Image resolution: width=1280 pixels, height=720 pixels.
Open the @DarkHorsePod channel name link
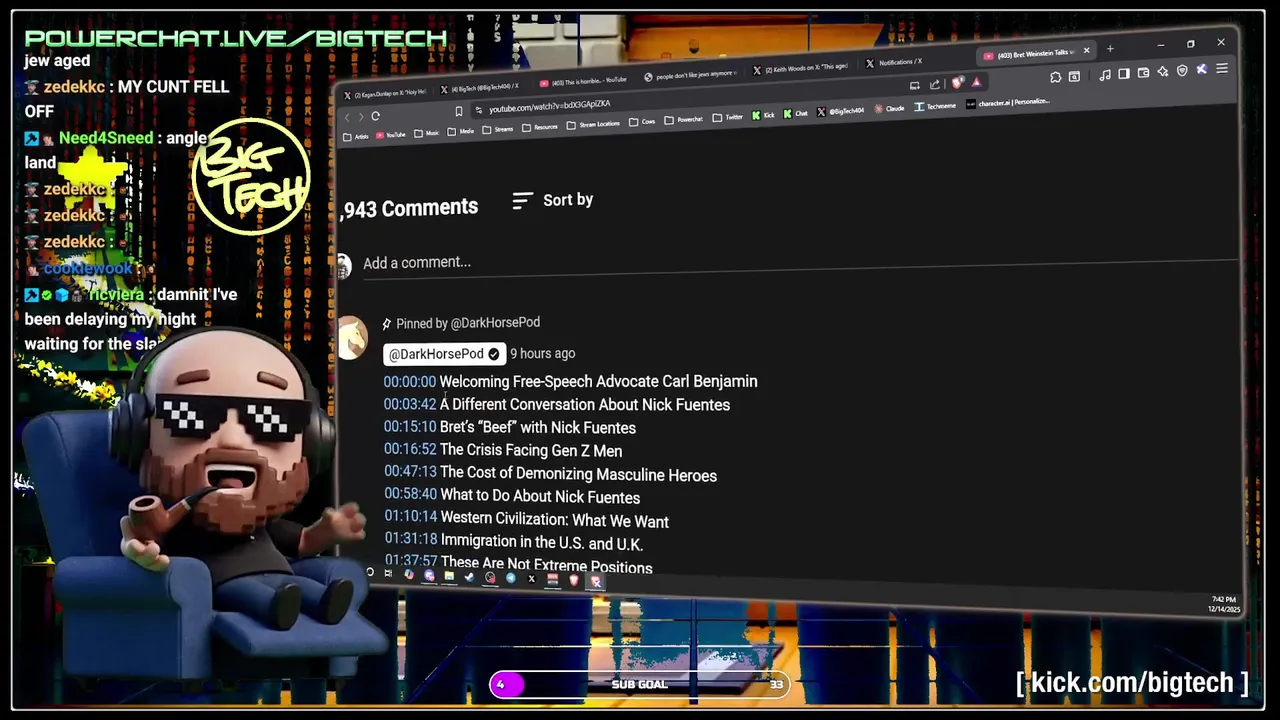click(444, 354)
